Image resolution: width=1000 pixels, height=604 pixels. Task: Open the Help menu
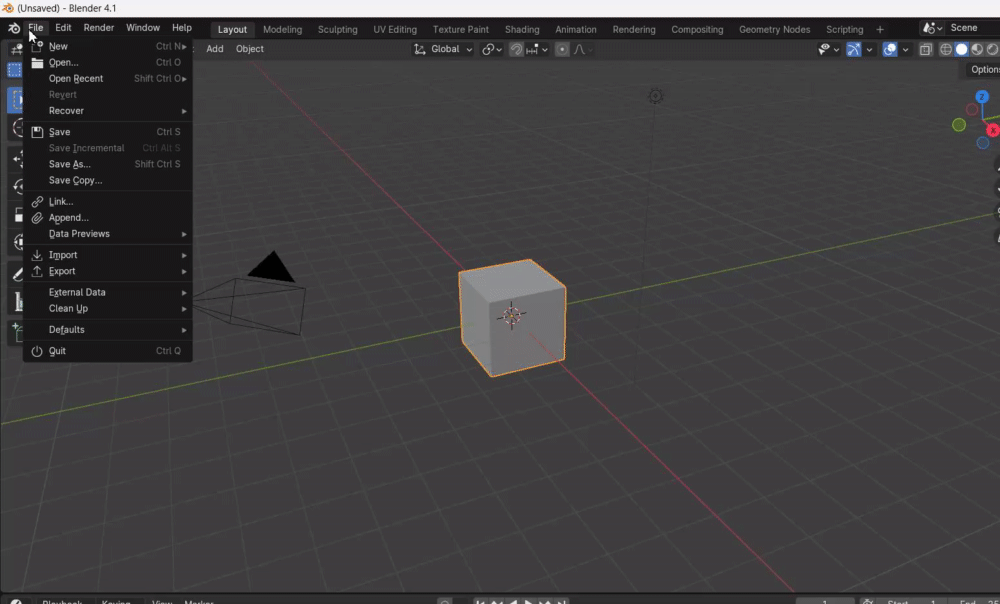pyautogui.click(x=182, y=28)
